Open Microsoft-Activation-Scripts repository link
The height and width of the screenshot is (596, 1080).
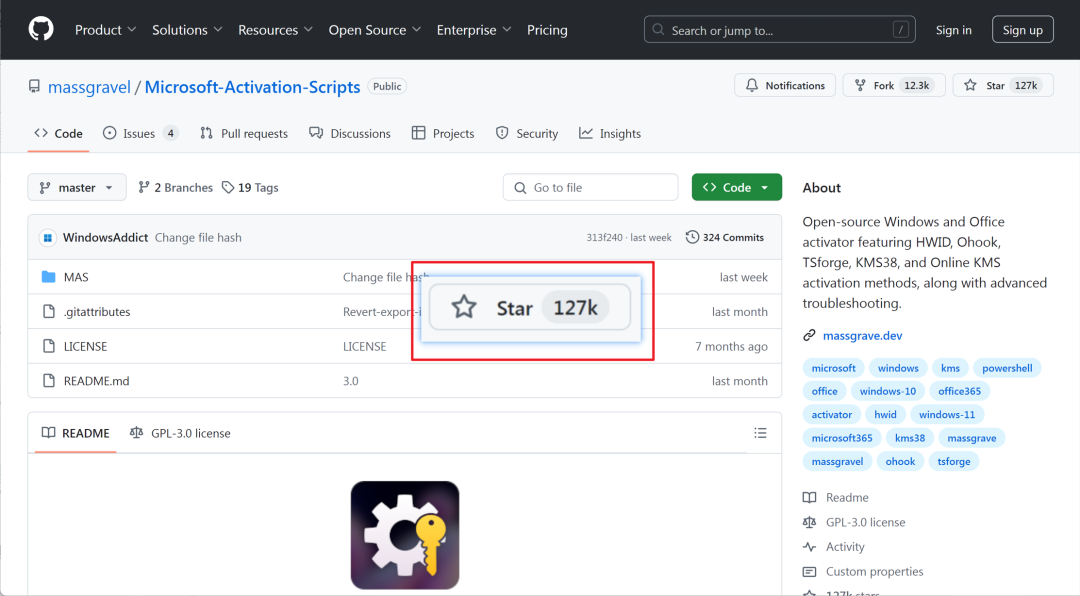[x=252, y=87]
